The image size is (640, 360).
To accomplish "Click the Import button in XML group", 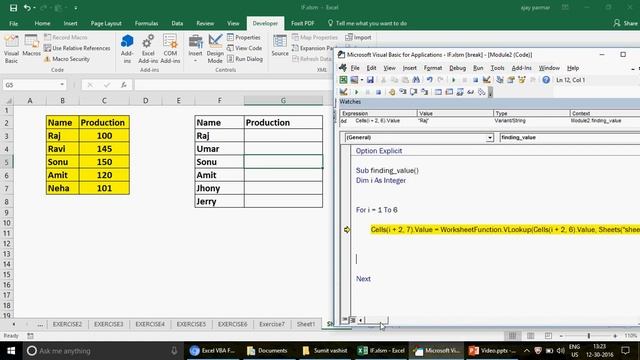I will click(x=358, y=38).
